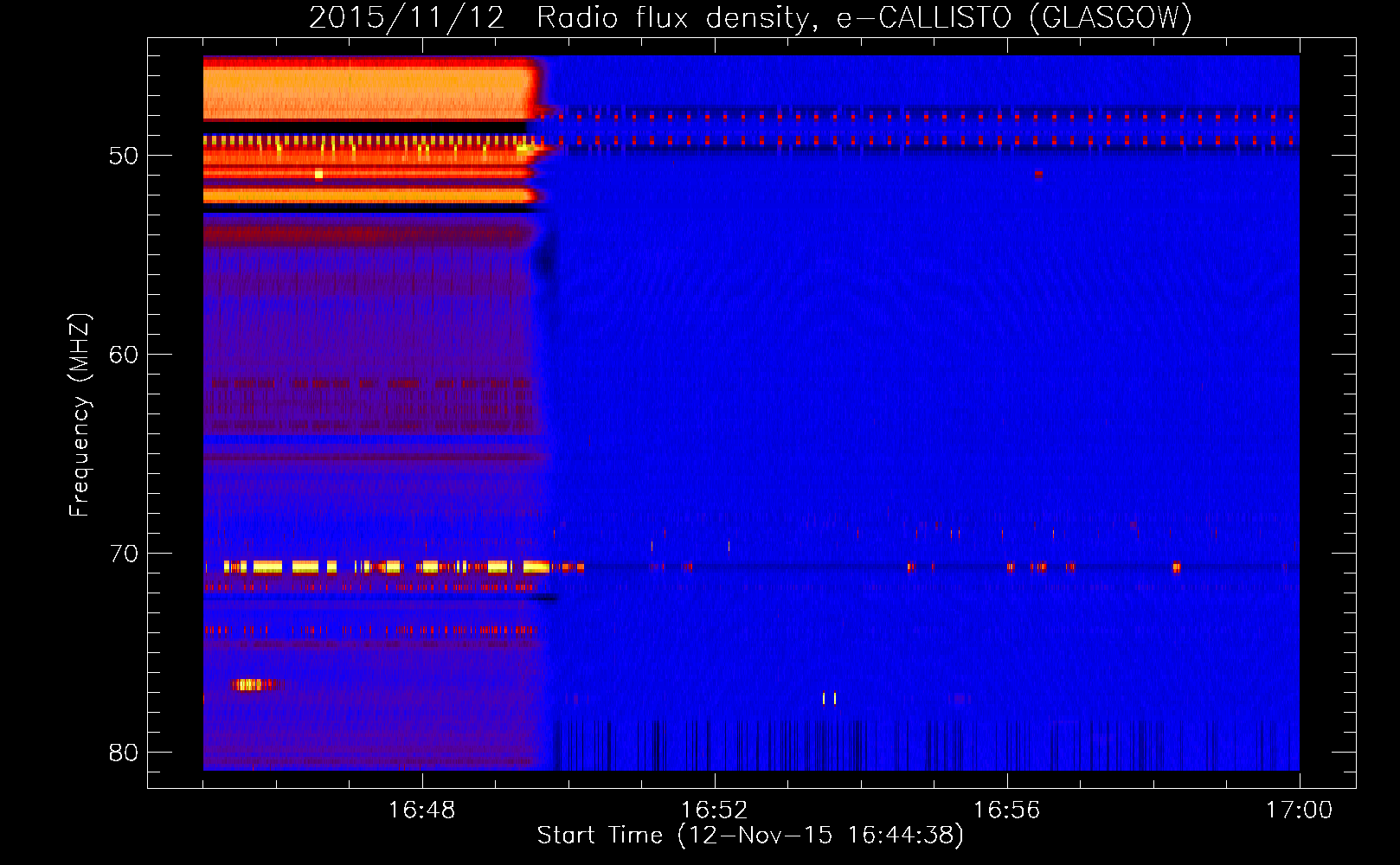The image size is (1400, 865).
Task: Click the plot title '2015/11/12 Radio flux density'
Action: tap(559, 18)
